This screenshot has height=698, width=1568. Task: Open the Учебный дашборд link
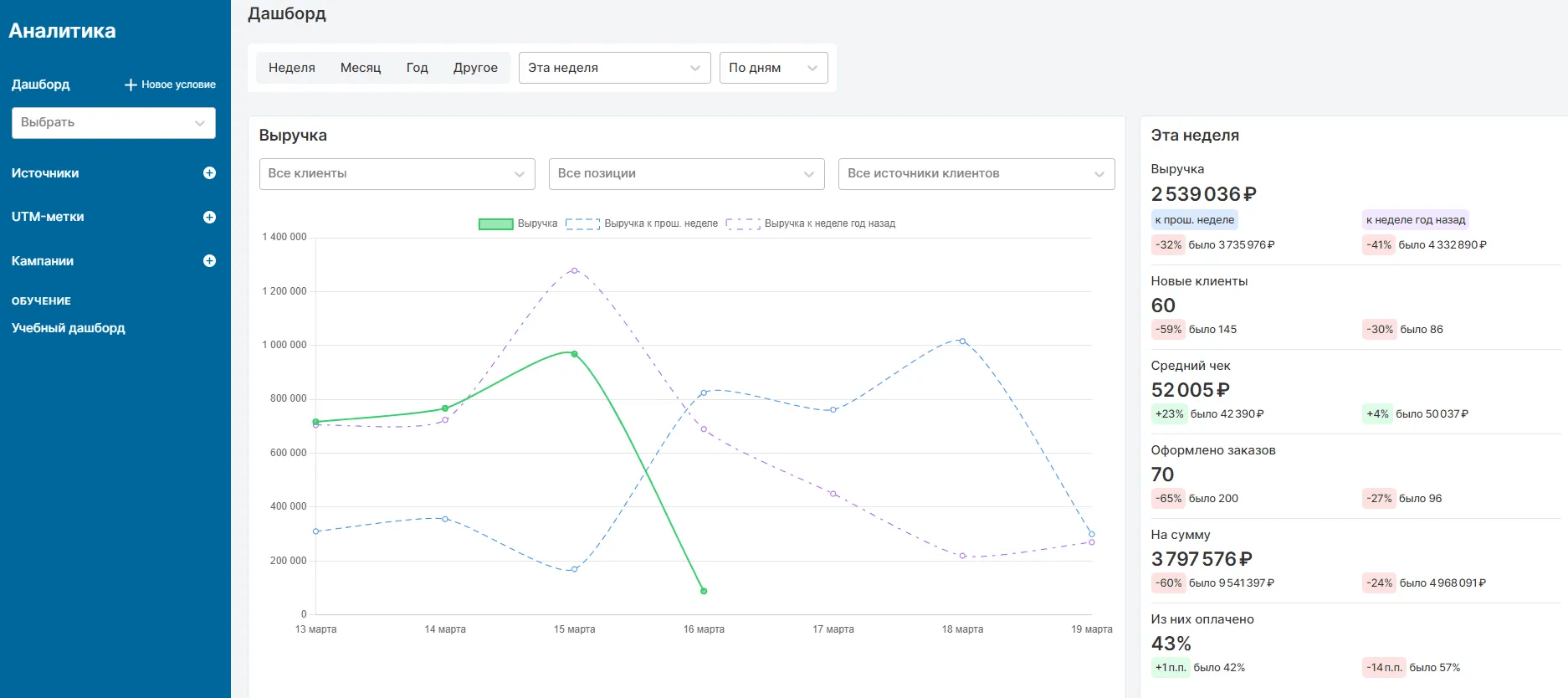click(x=69, y=328)
